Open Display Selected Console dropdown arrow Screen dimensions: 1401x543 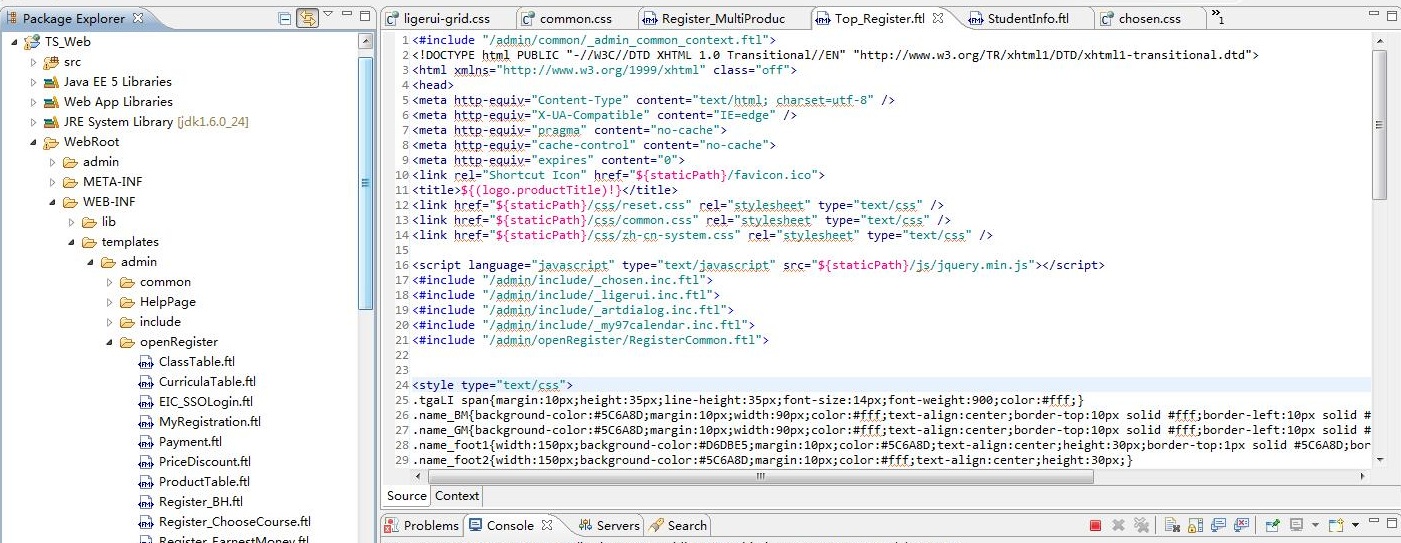point(1315,525)
